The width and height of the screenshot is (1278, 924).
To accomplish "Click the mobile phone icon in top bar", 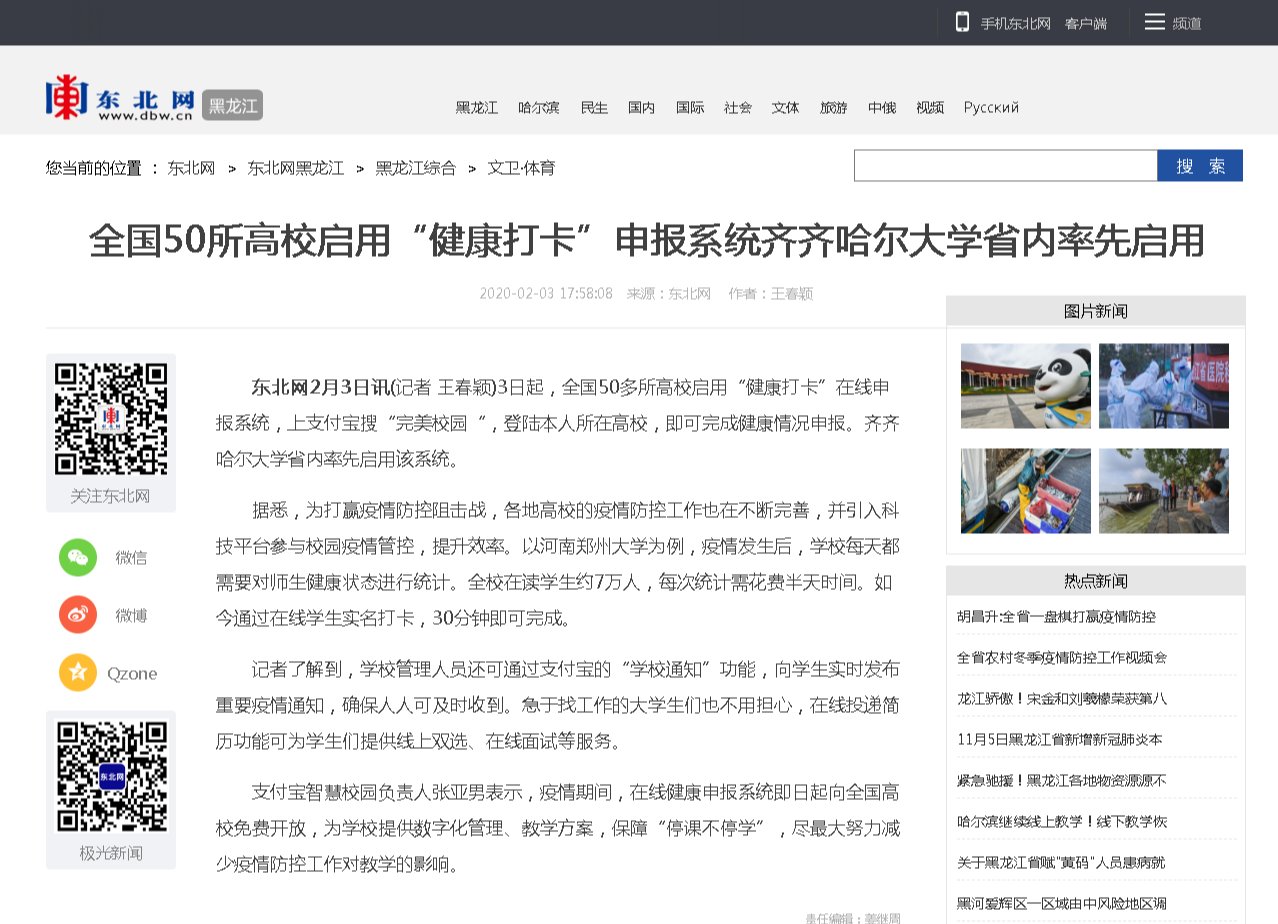I will click(962, 22).
